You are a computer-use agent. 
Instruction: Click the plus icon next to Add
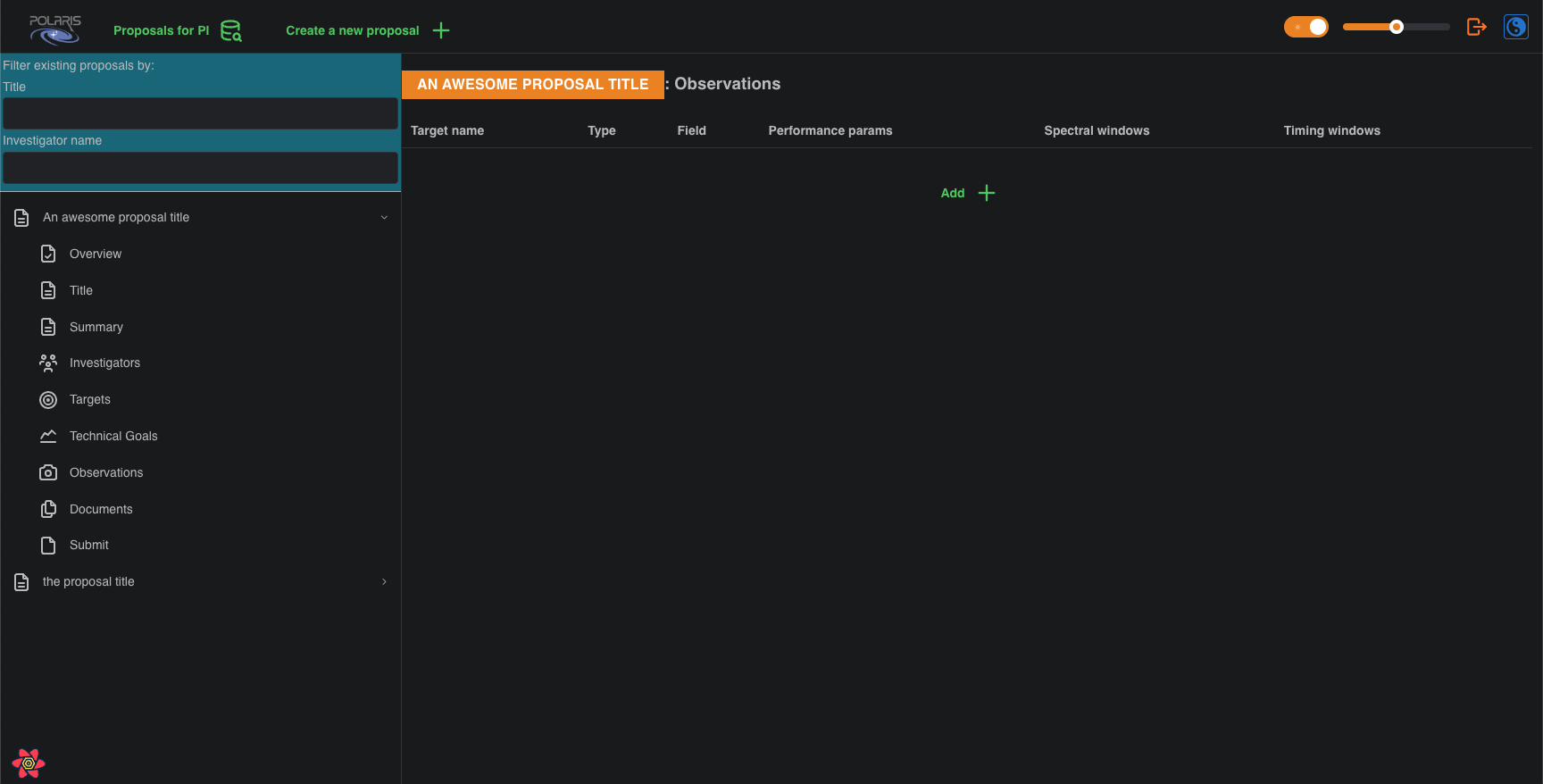coord(987,193)
